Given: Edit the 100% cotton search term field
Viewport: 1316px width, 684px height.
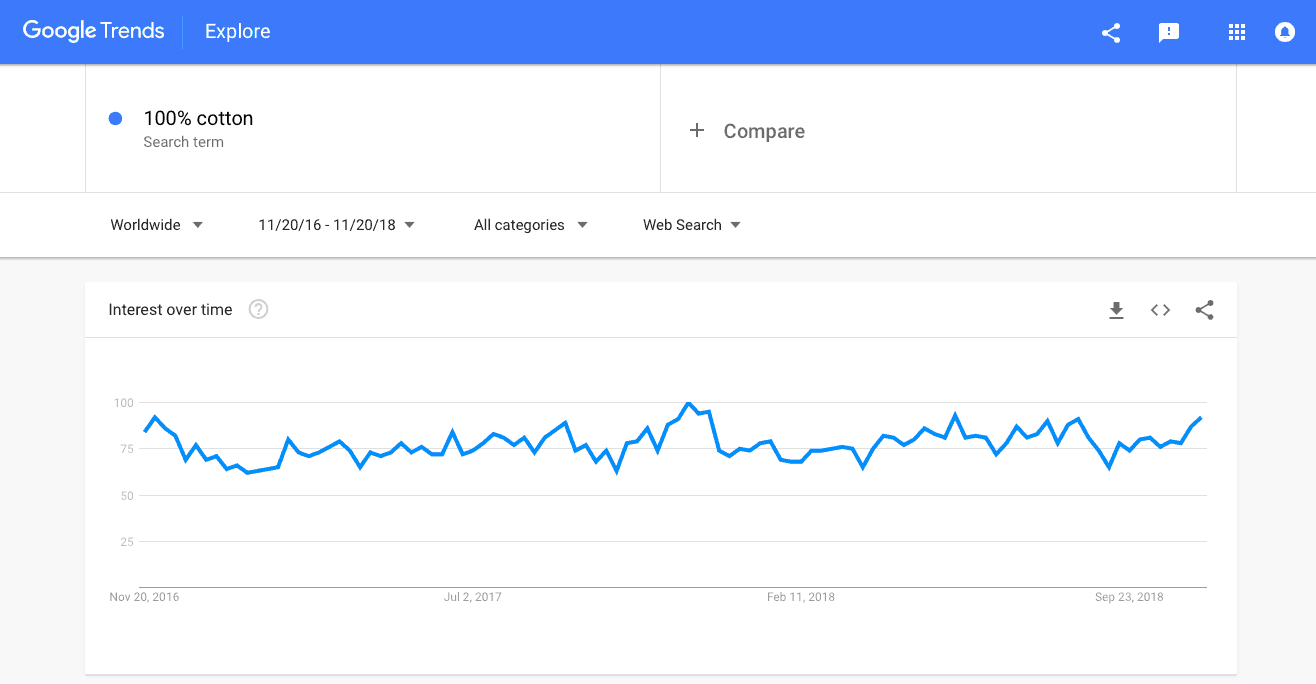Looking at the screenshot, I should coord(373,128).
